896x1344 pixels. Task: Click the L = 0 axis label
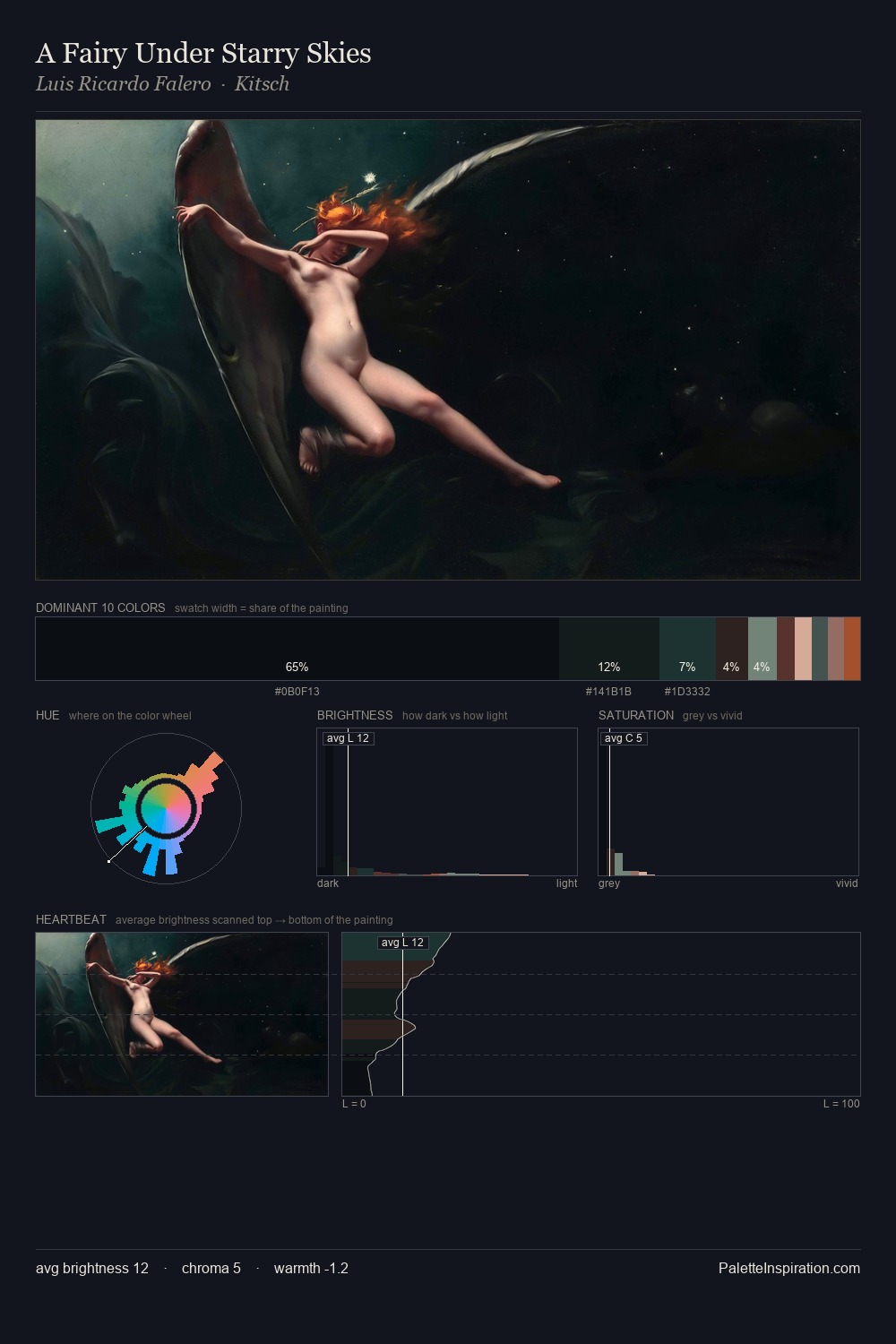[x=354, y=1104]
